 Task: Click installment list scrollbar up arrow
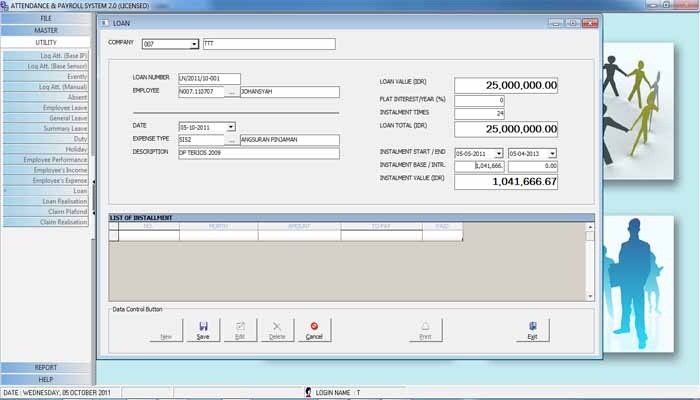[590, 227]
